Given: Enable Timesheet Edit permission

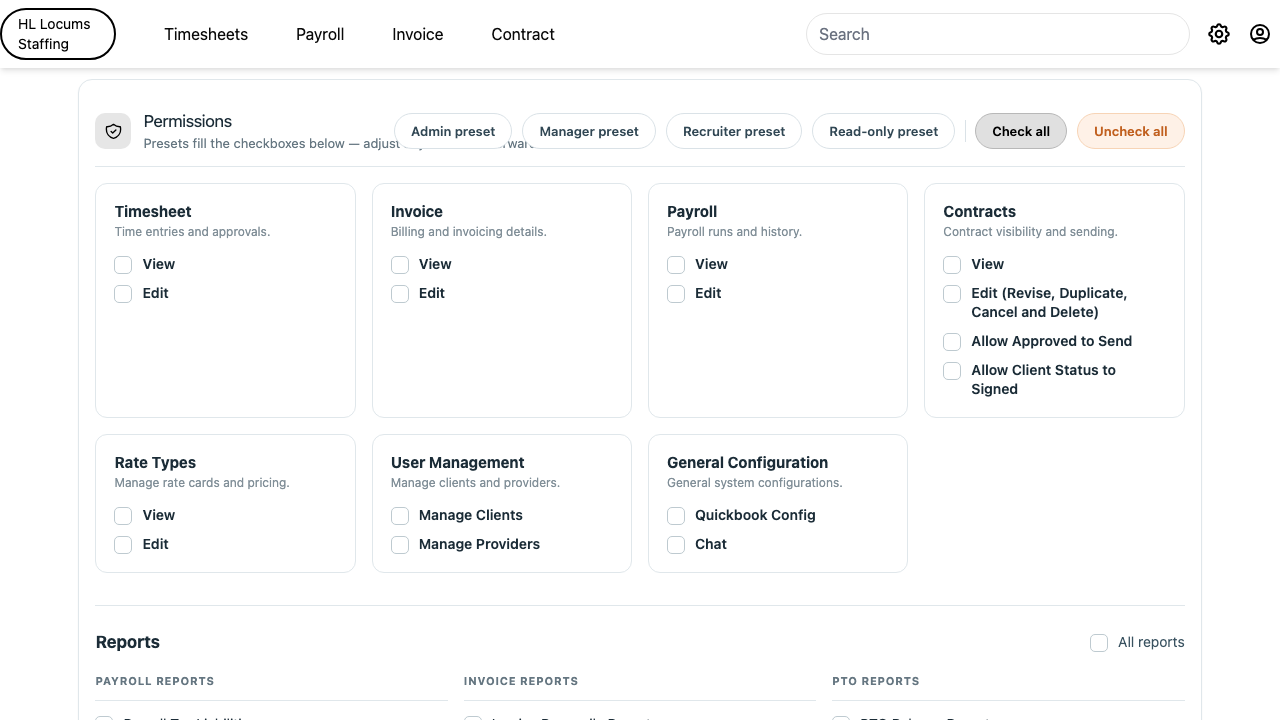Looking at the screenshot, I should coord(123,294).
